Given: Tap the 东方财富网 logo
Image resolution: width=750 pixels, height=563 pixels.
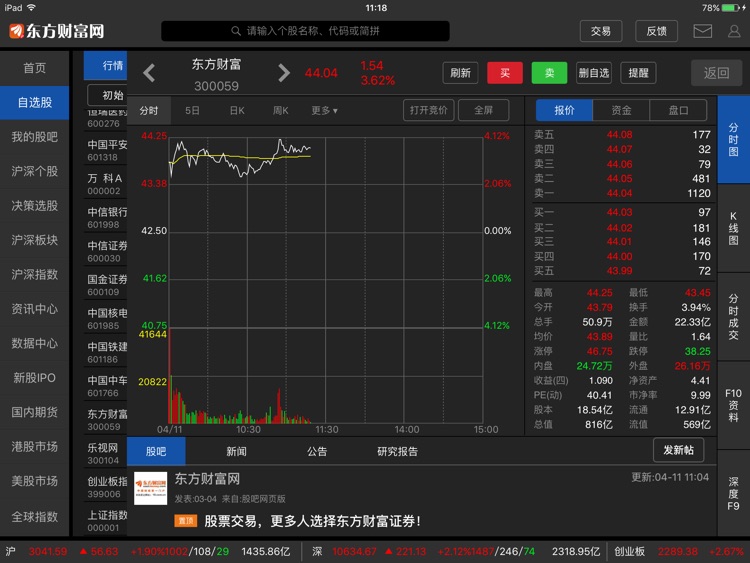Looking at the screenshot, I should pyautogui.click(x=56, y=31).
